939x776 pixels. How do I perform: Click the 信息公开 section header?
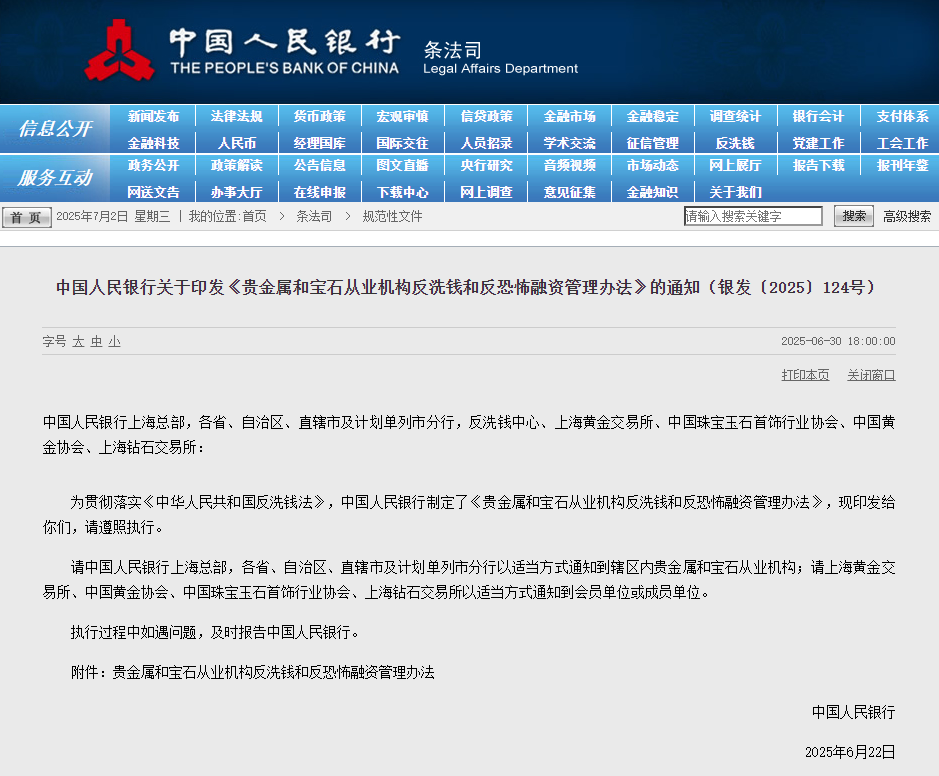point(55,128)
